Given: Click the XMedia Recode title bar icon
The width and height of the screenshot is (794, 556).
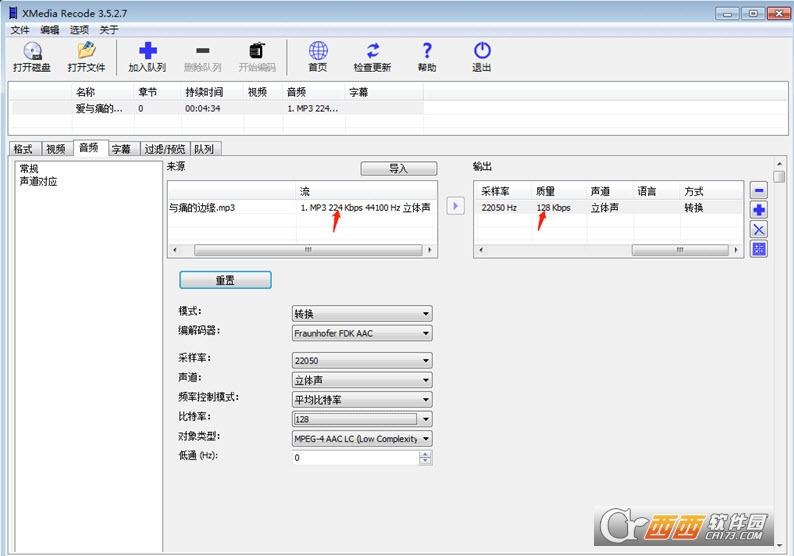Looking at the screenshot, I should (14, 13).
